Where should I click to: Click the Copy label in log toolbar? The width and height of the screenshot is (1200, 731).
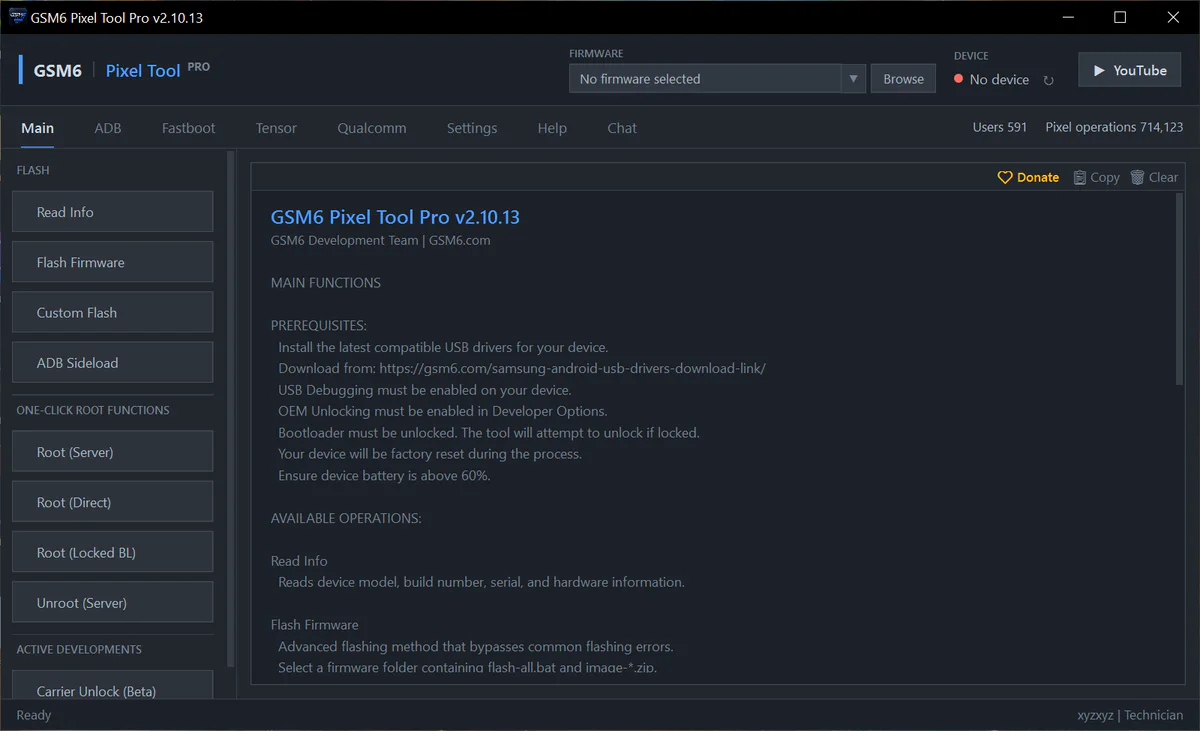[x=1105, y=177]
